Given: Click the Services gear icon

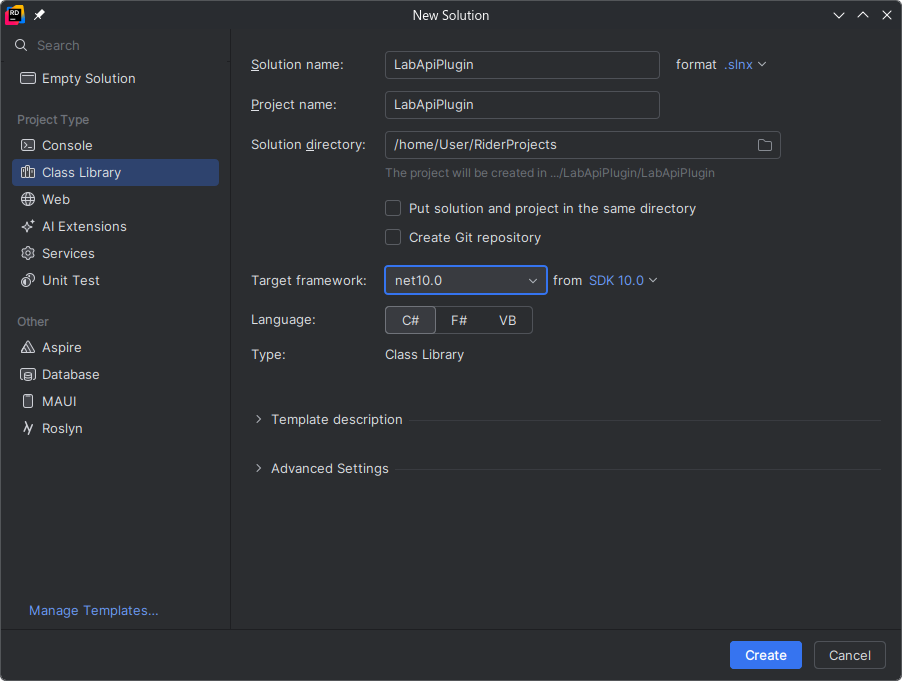Looking at the screenshot, I should click(x=28, y=254).
